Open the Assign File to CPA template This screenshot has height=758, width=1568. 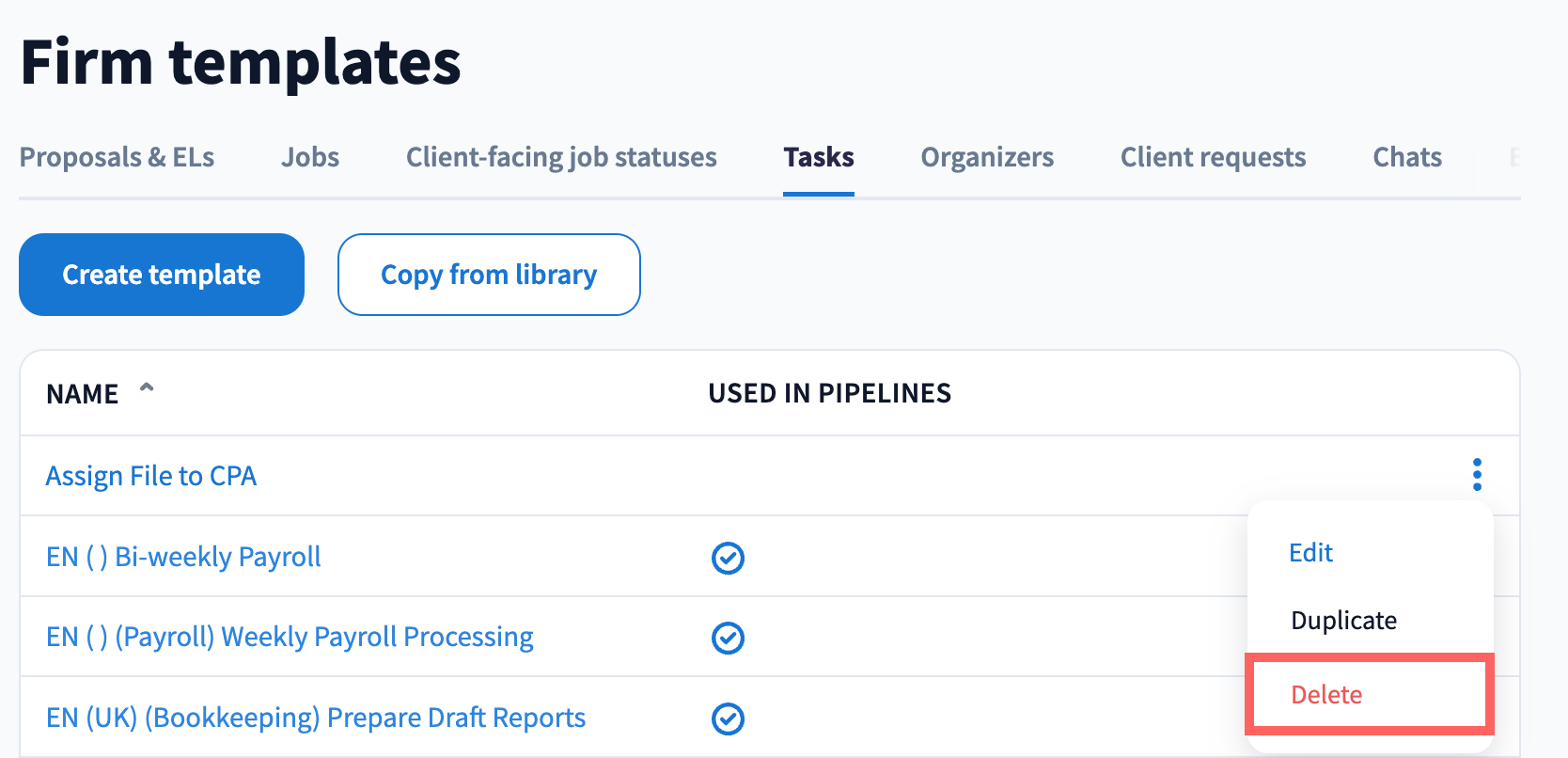(x=151, y=476)
